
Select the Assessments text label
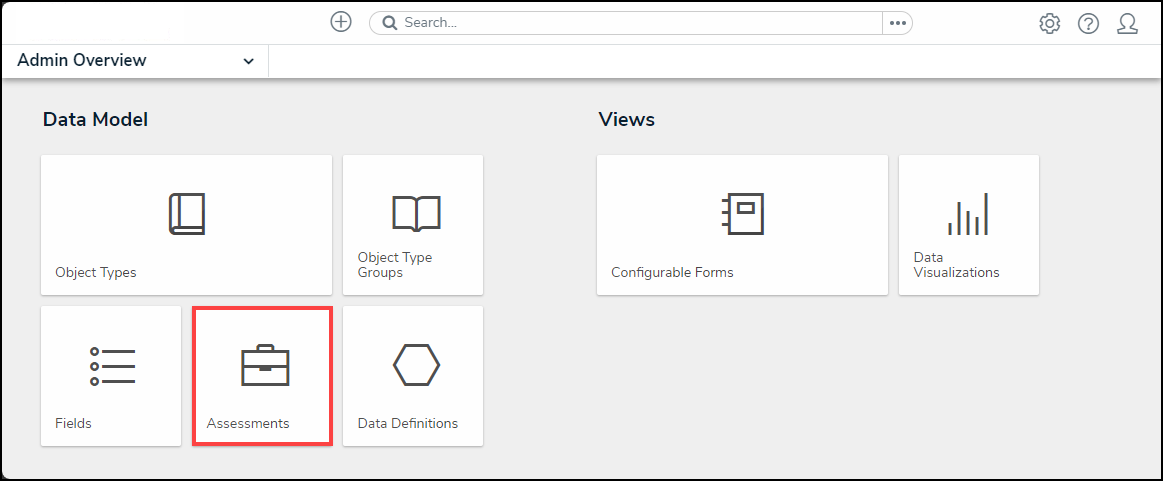pos(248,423)
